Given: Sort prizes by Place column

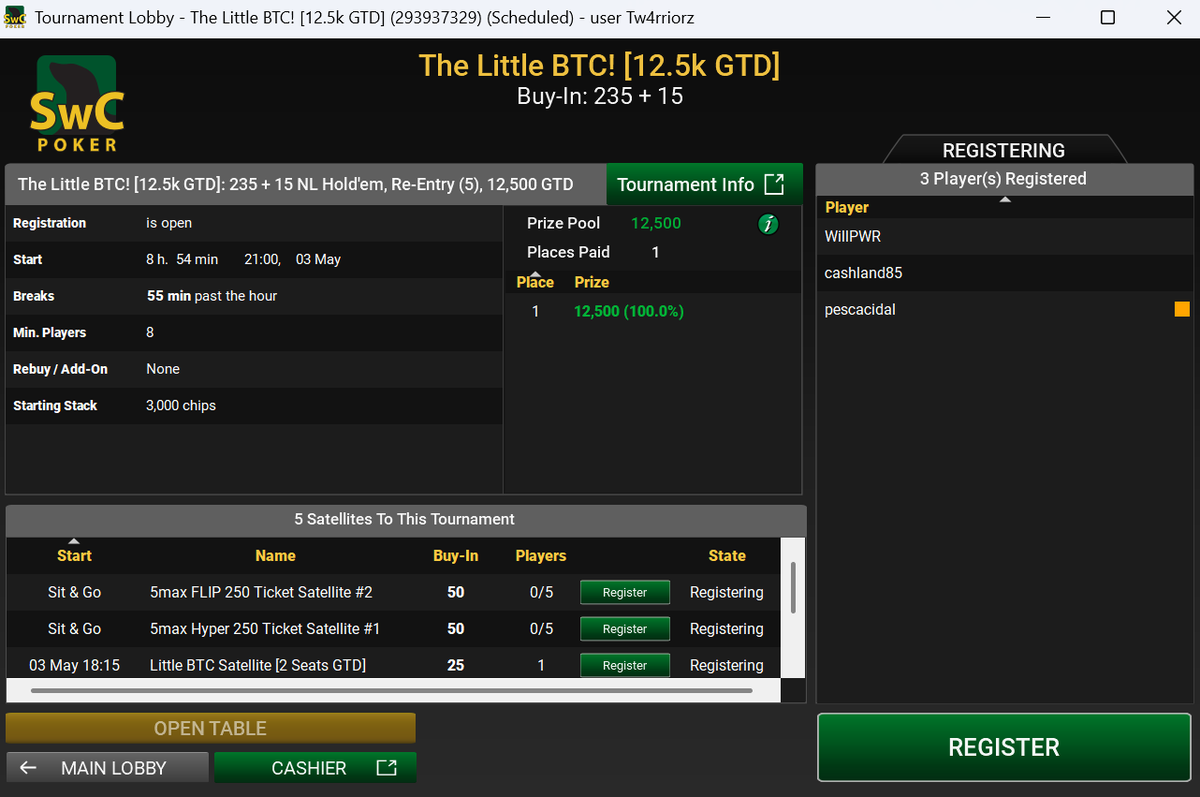Looking at the screenshot, I should coord(535,282).
